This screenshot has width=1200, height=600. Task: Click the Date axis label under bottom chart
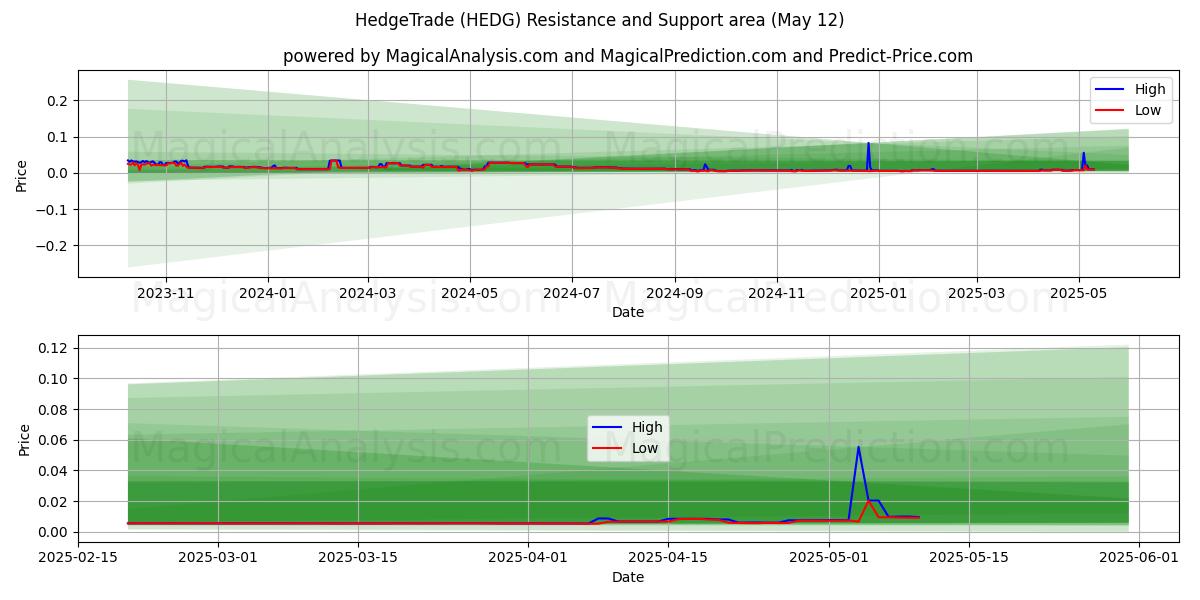point(628,577)
